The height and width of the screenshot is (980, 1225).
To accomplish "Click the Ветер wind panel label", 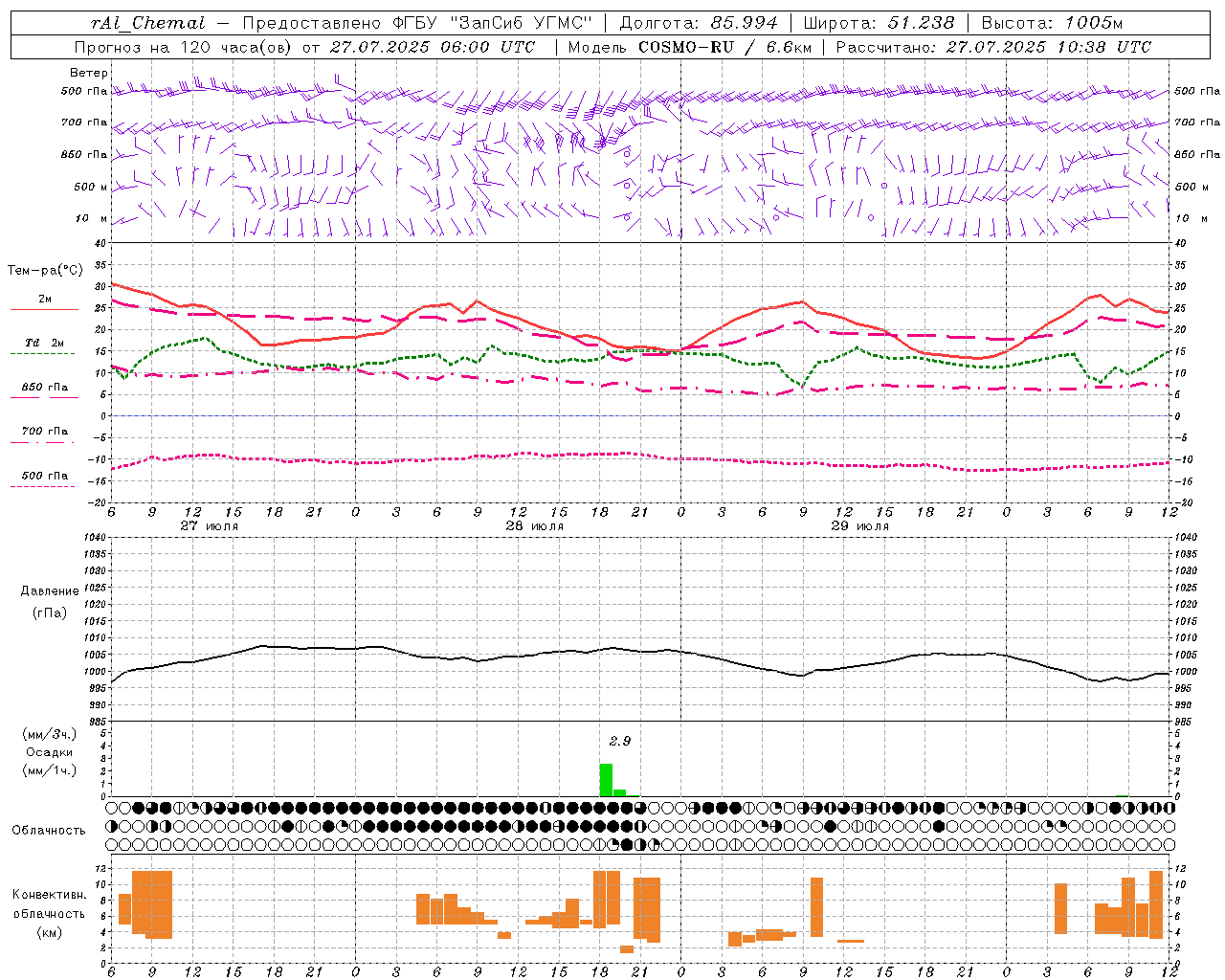I will click(x=89, y=73).
